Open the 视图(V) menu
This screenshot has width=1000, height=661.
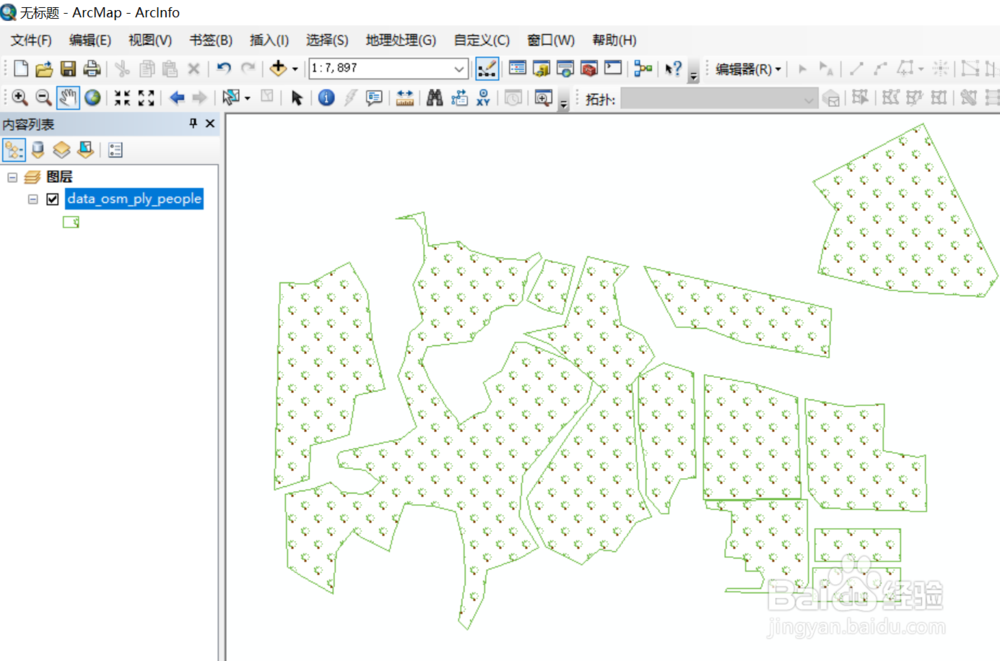[x=150, y=40]
